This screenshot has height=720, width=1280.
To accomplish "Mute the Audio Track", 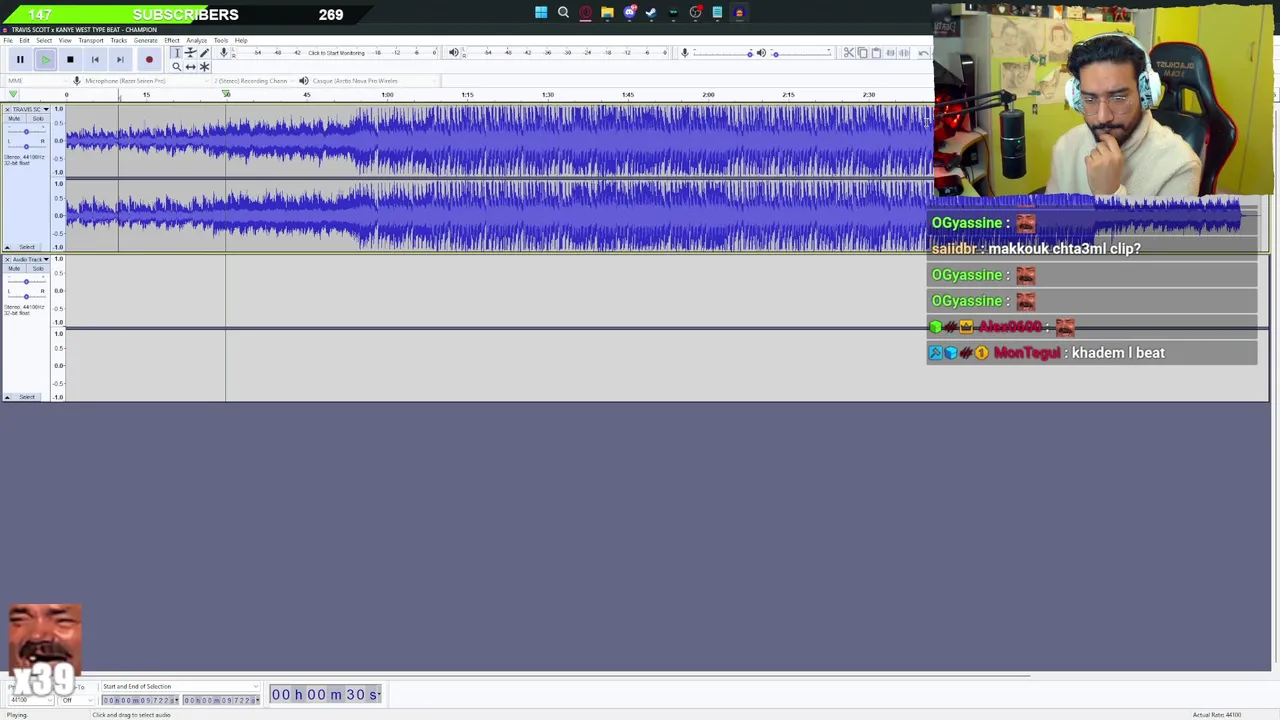I will coord(14,268).
